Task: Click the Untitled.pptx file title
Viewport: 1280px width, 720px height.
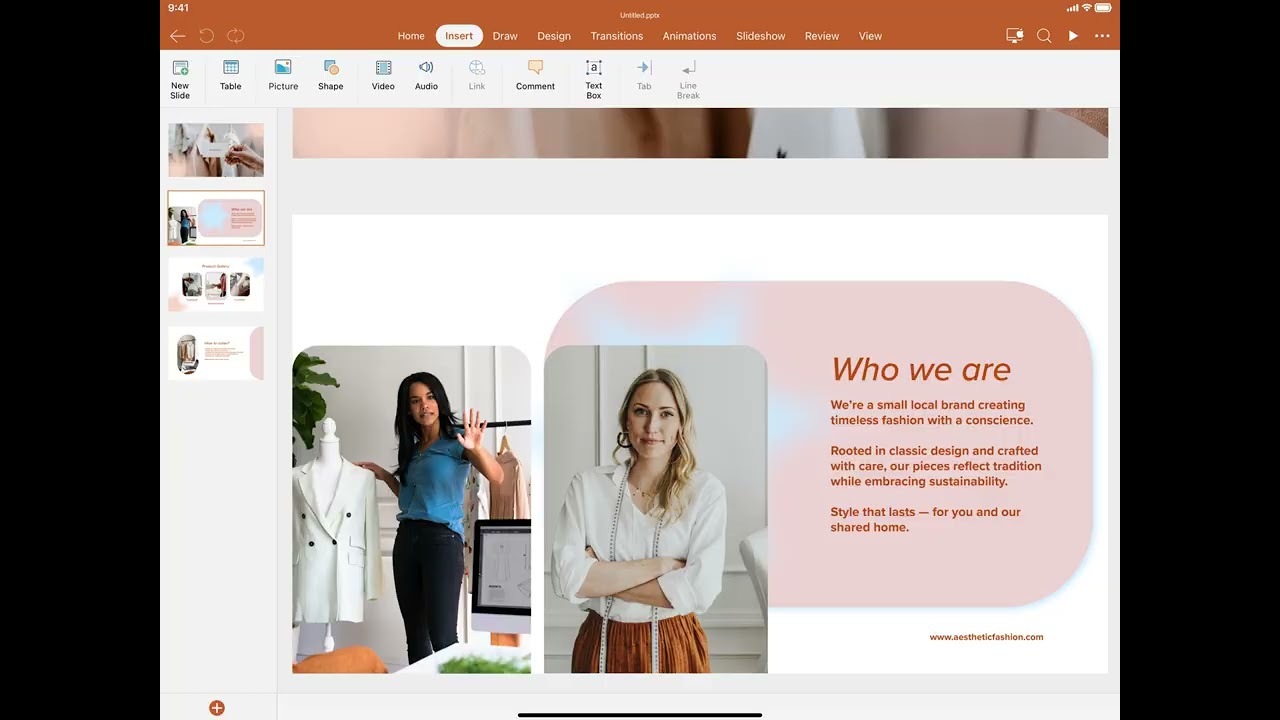Action: [x=640, y=15]
